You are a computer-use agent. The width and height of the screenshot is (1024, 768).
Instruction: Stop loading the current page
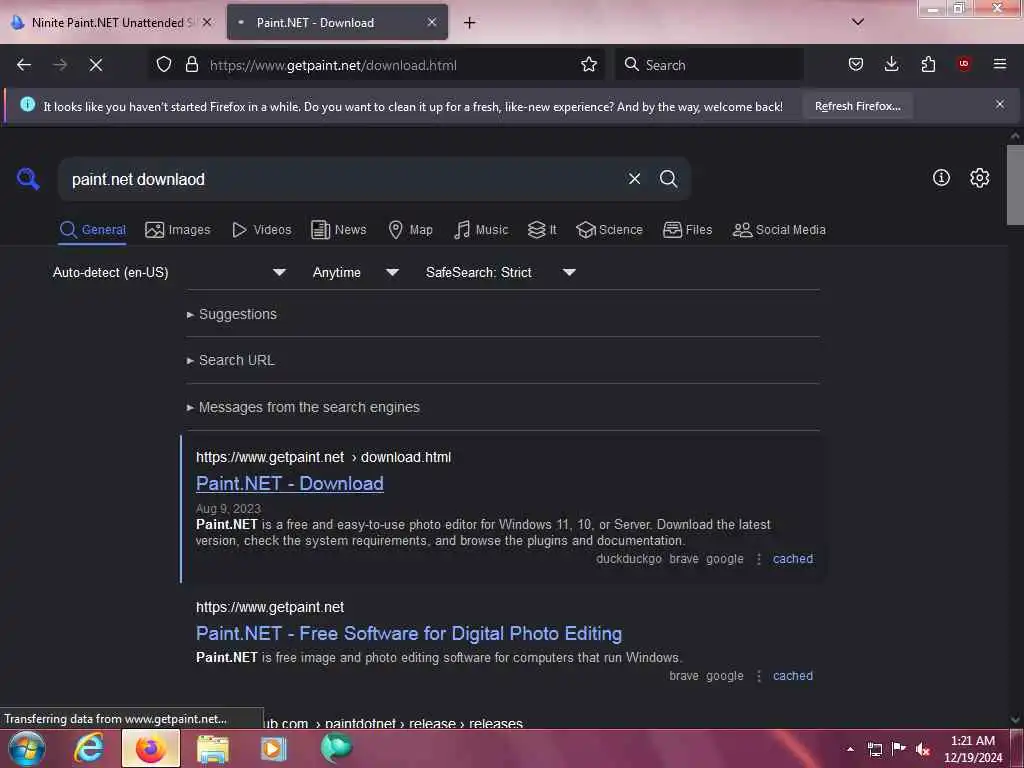(96, 65)
